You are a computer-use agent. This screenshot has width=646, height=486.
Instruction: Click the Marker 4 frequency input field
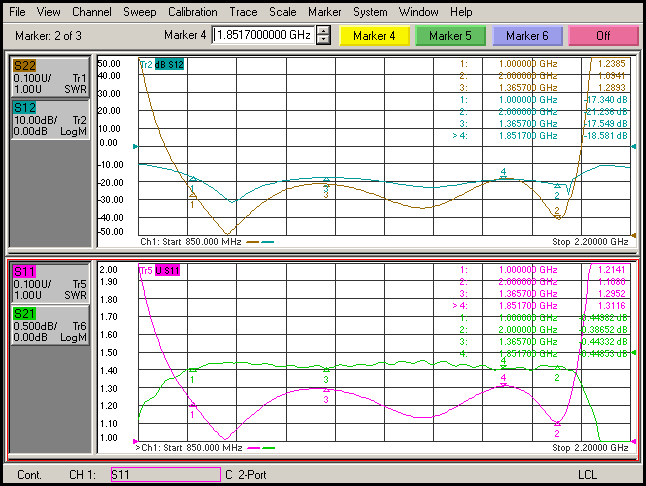coord(264,35)
